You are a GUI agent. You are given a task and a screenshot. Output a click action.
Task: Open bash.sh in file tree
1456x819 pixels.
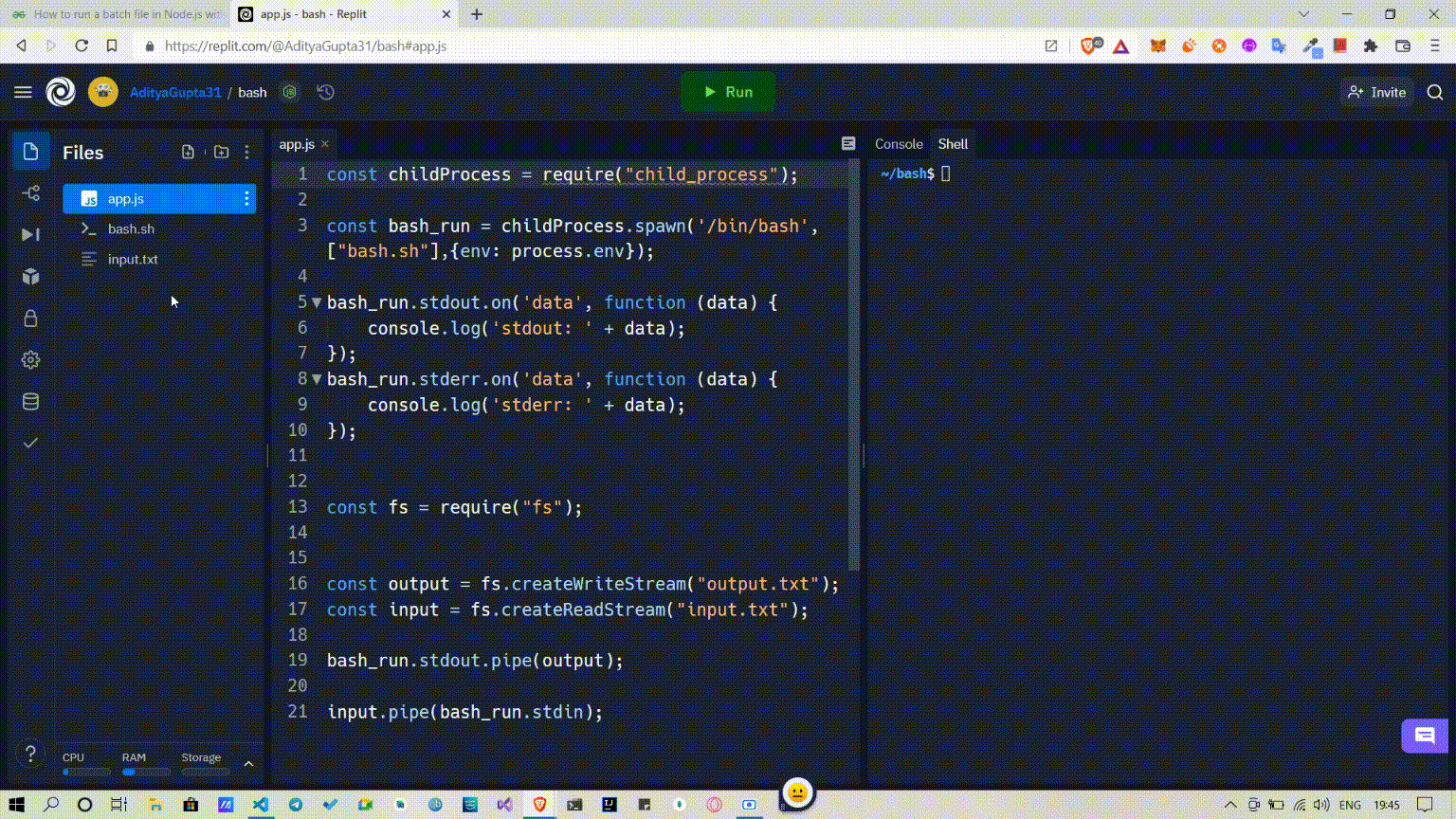(x=159, y=228)
